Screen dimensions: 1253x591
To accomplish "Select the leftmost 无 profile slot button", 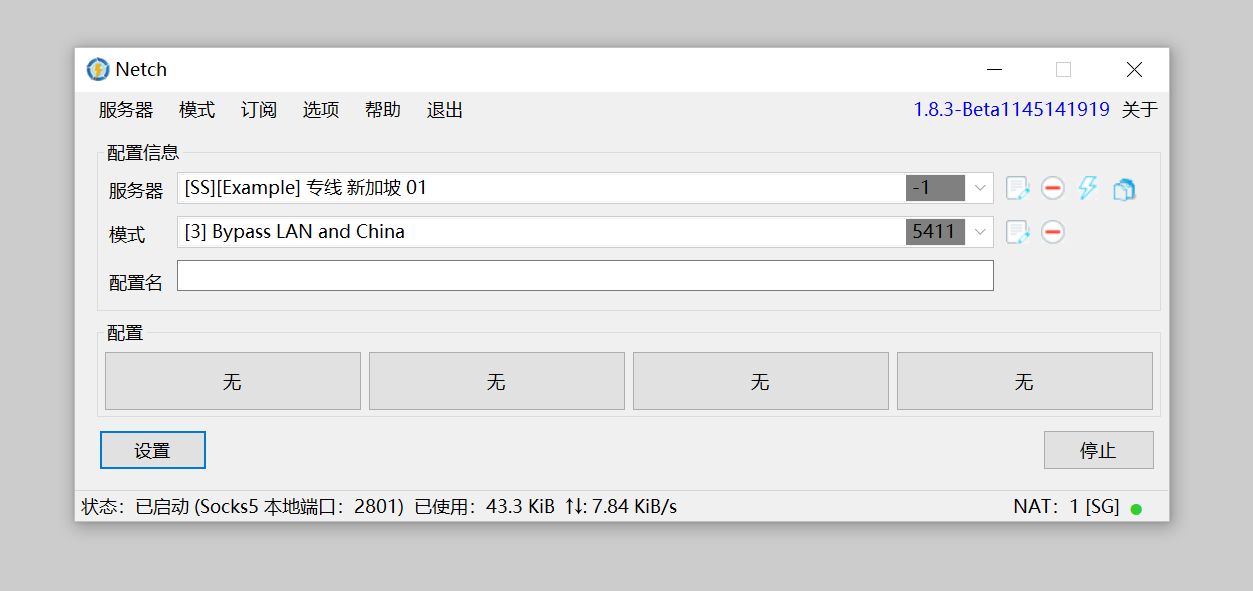I will pyautogui.click(x=233, y=381).
